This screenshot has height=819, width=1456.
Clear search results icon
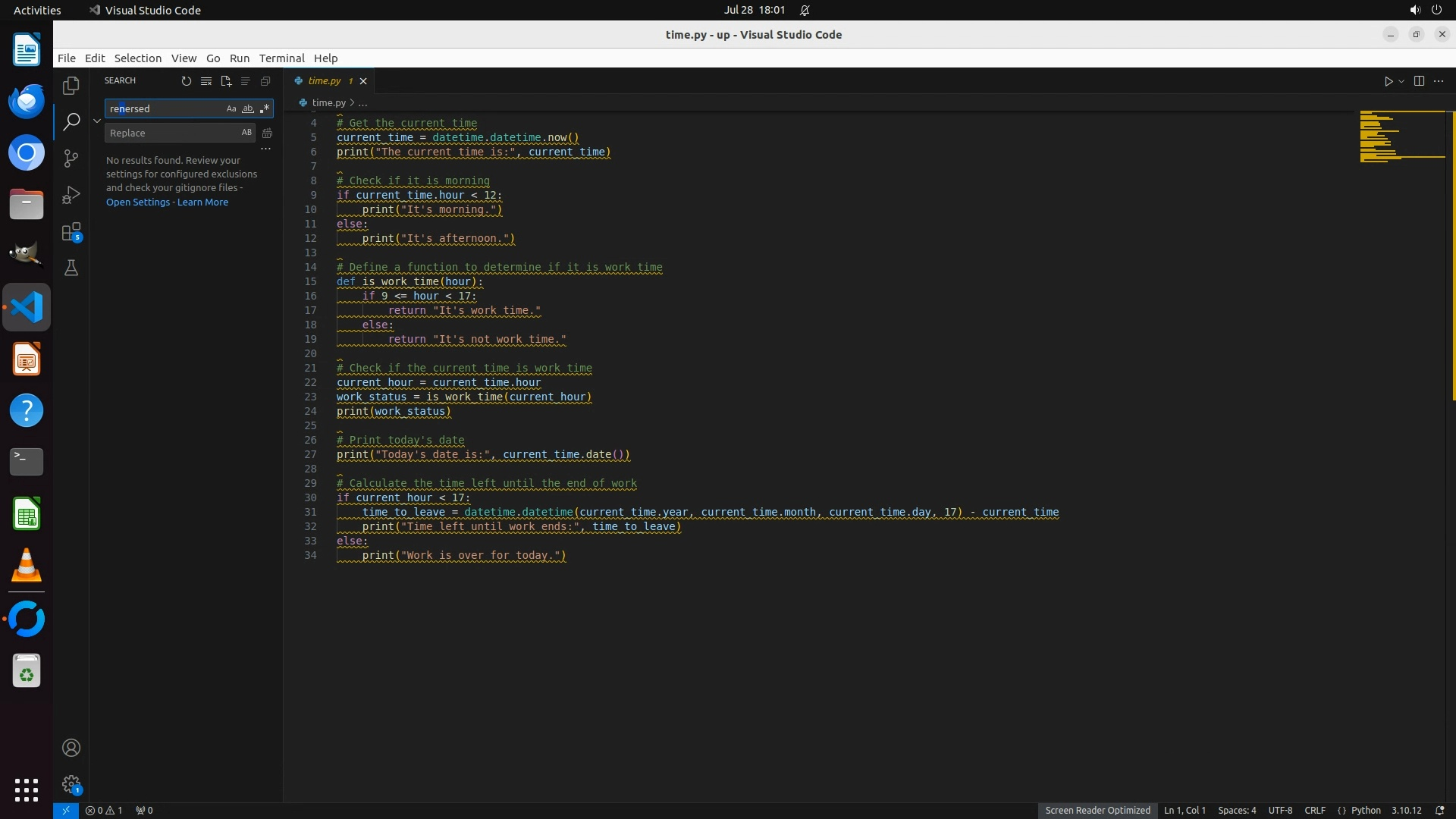tap(206, 81)
